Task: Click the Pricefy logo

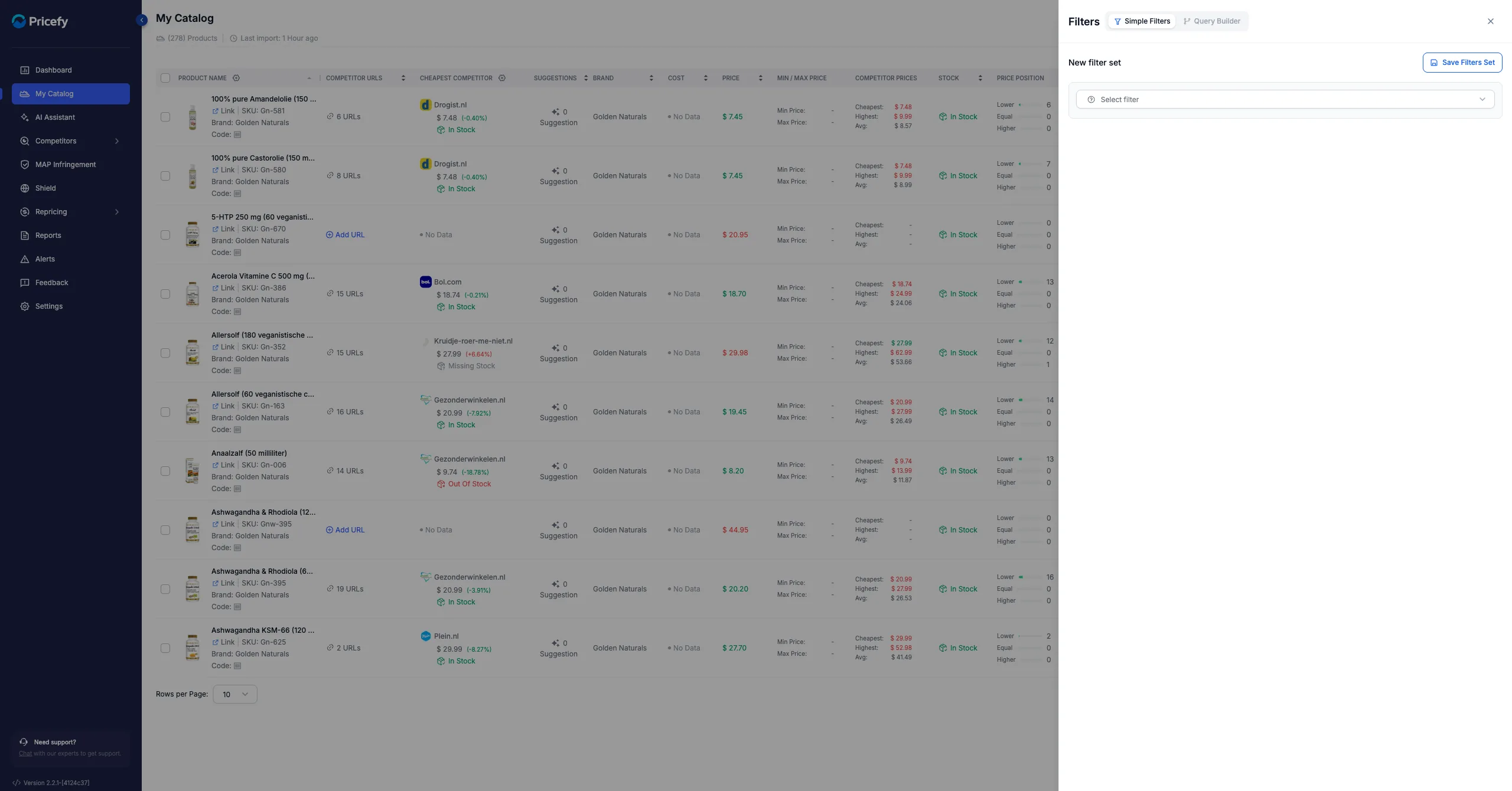Action: (40, 21)
